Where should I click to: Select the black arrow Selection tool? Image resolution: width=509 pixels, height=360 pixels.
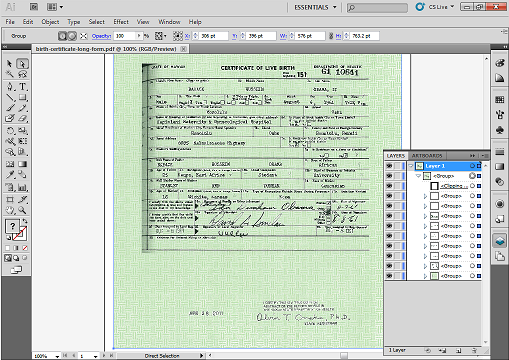[10, 63]
